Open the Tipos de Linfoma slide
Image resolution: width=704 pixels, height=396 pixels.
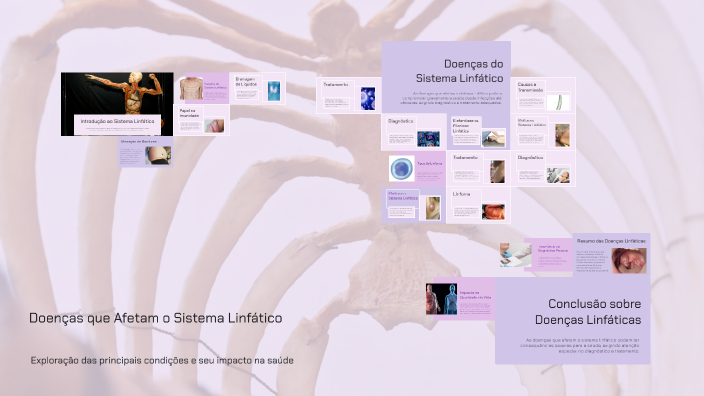pyautogui.click(x=417, y=168)
